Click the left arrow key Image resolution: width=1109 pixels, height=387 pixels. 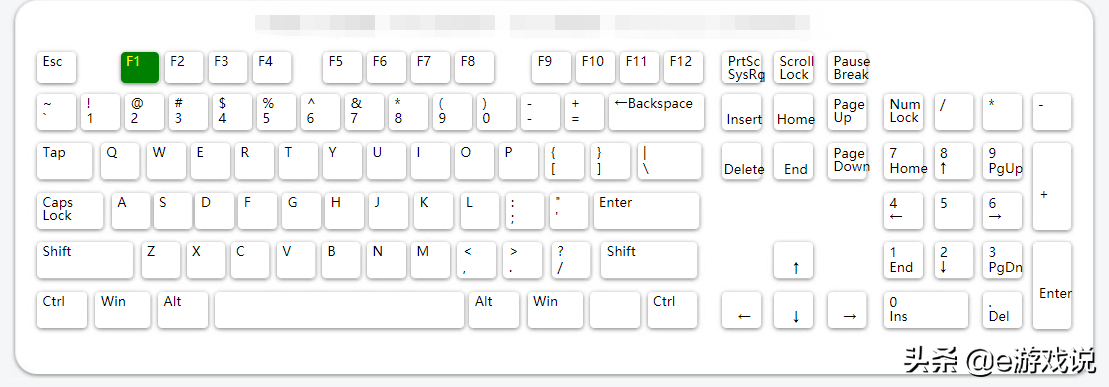click(x=741, y=310)
